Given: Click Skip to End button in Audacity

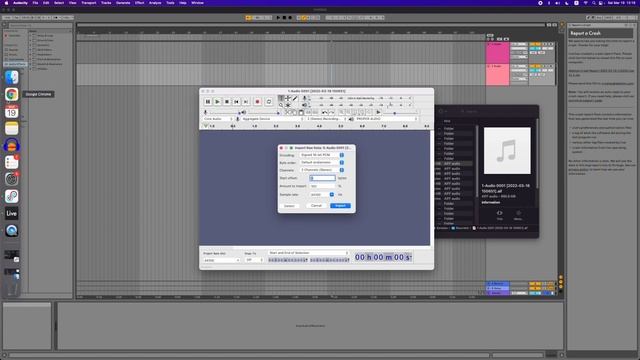Looking at the screenshot, I should click(246, 102).
